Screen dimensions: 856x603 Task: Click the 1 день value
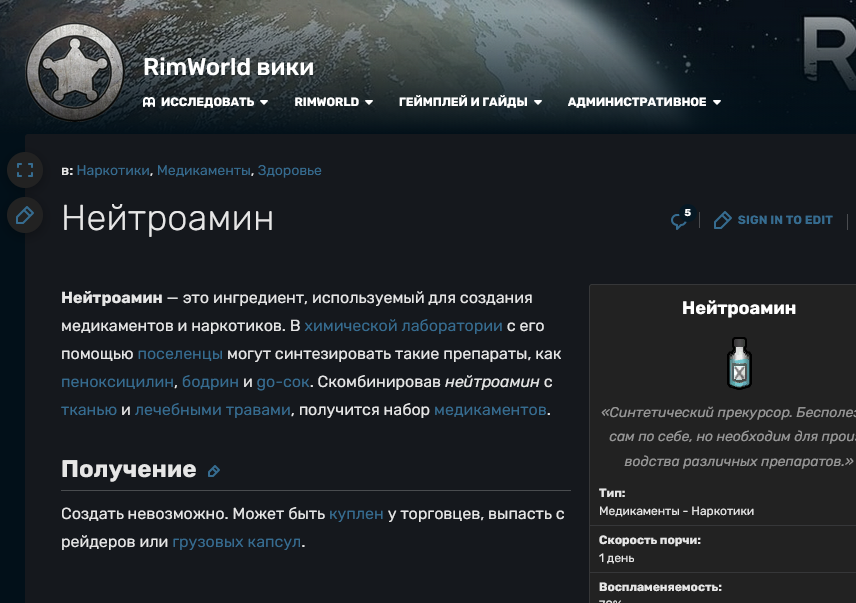pos(616,558)
